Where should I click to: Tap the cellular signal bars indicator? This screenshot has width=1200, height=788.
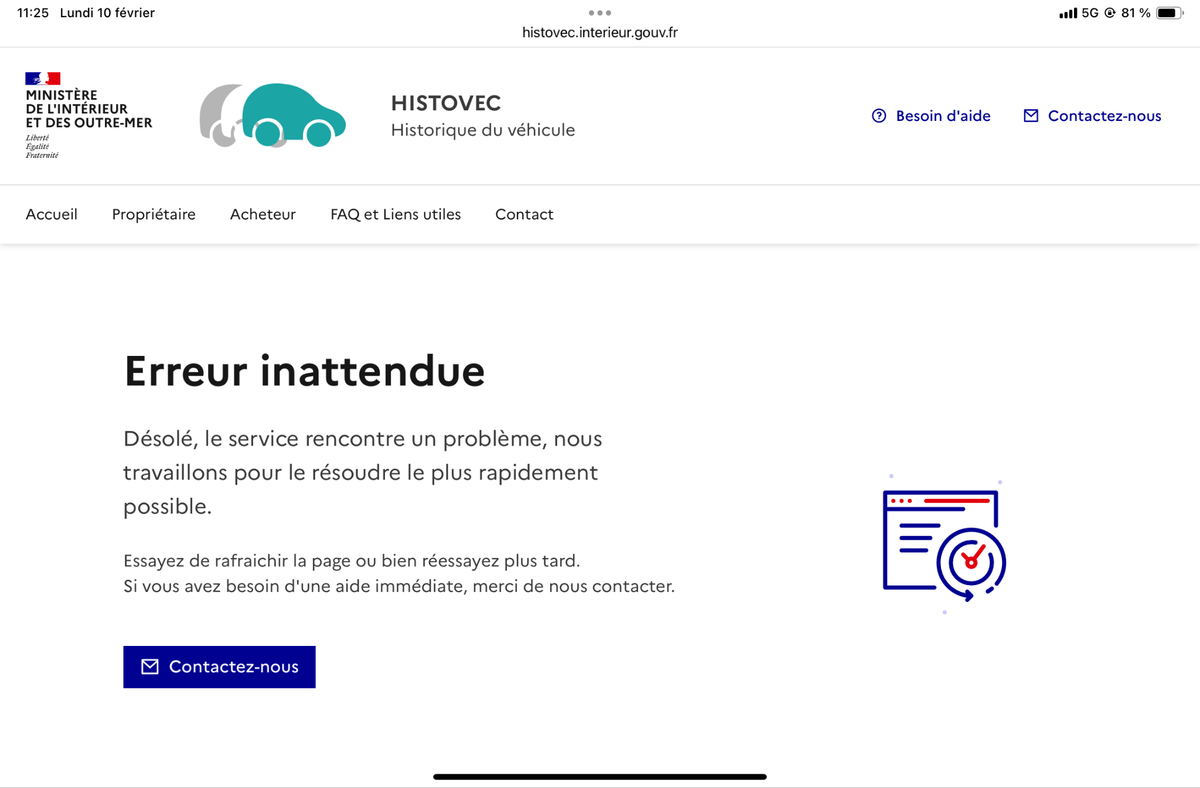pyautogui.click(x=1068, y=13)
